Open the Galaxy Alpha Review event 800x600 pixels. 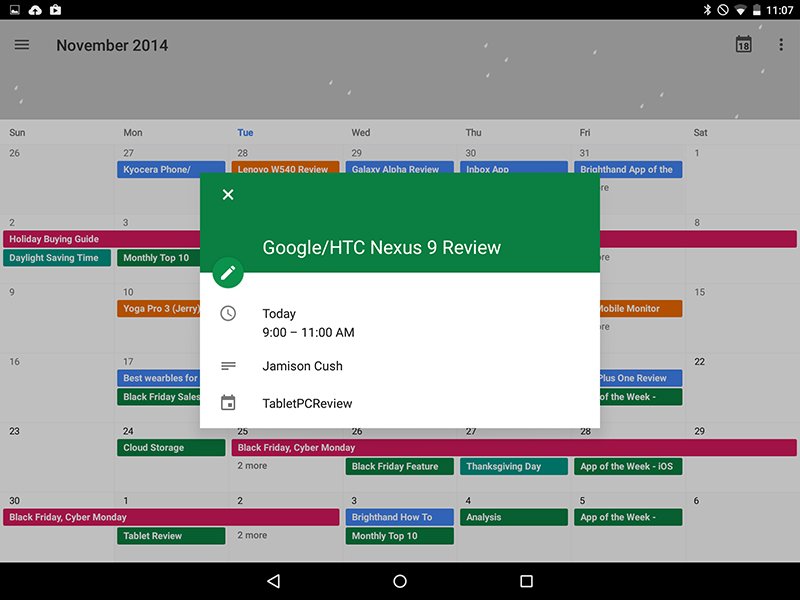tap(399, 167)
